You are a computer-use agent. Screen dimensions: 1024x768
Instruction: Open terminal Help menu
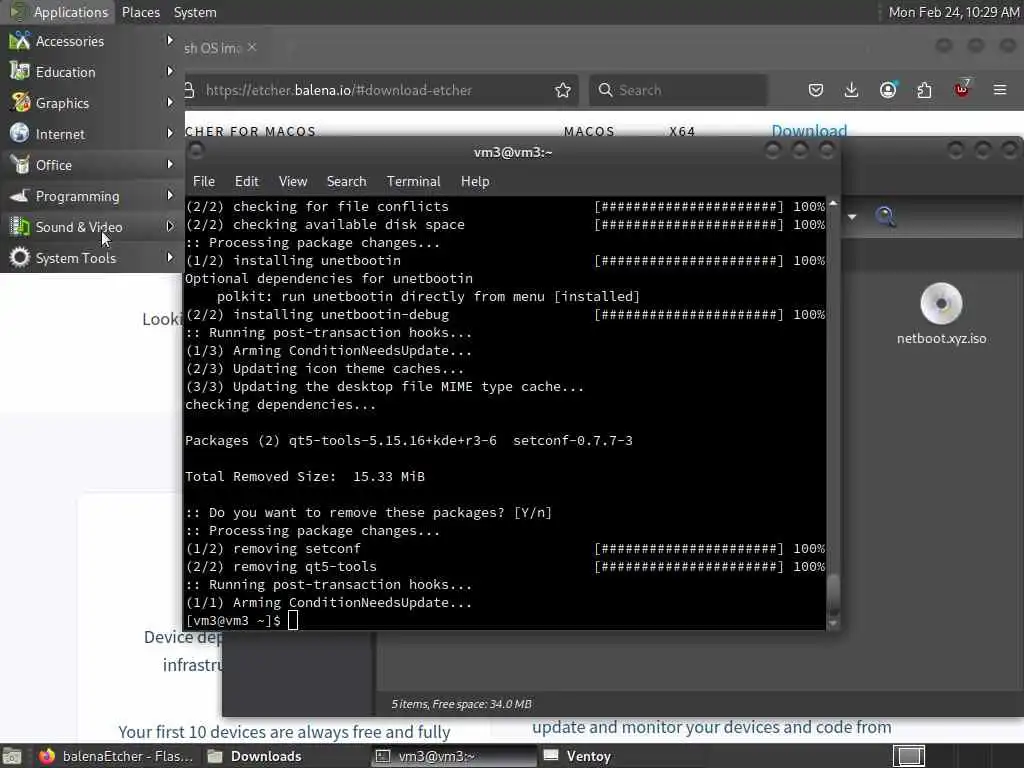[475, 182]
